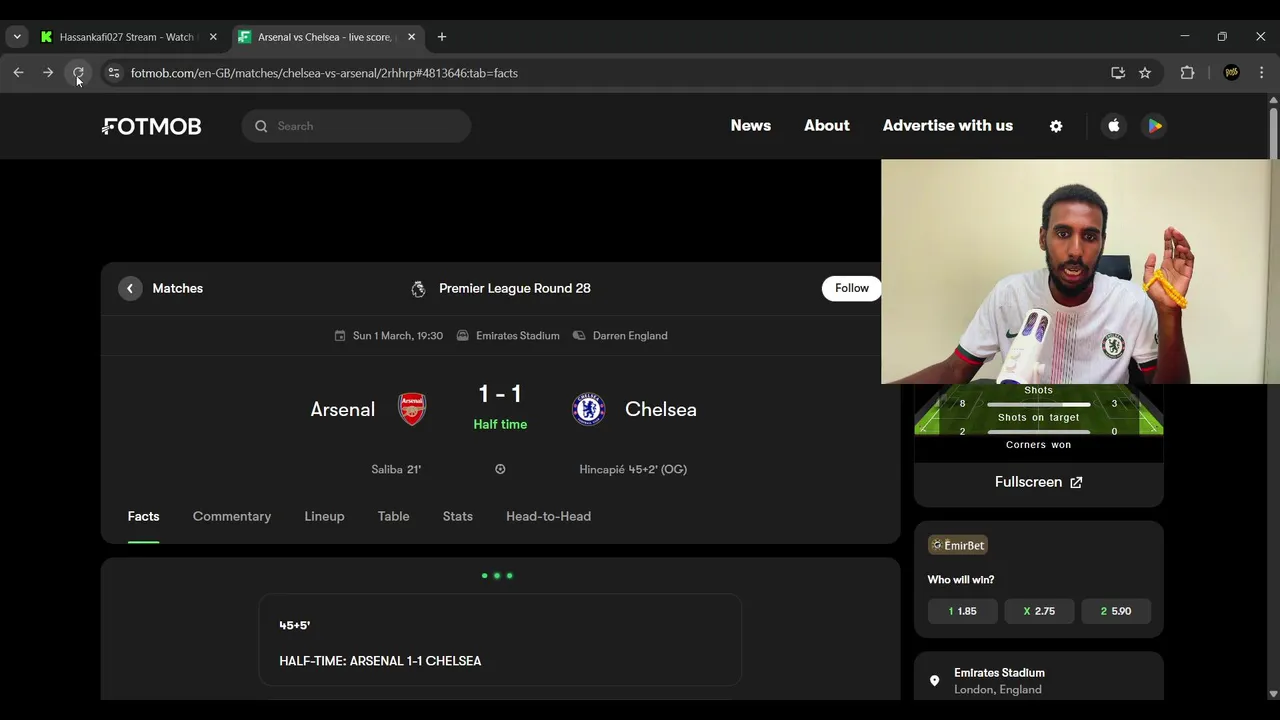The width and height of the screenshot is (1280, 720).
Task: Switch to the Head-to-Head tab
Action: pyautogui.click(x=548, y=516)
